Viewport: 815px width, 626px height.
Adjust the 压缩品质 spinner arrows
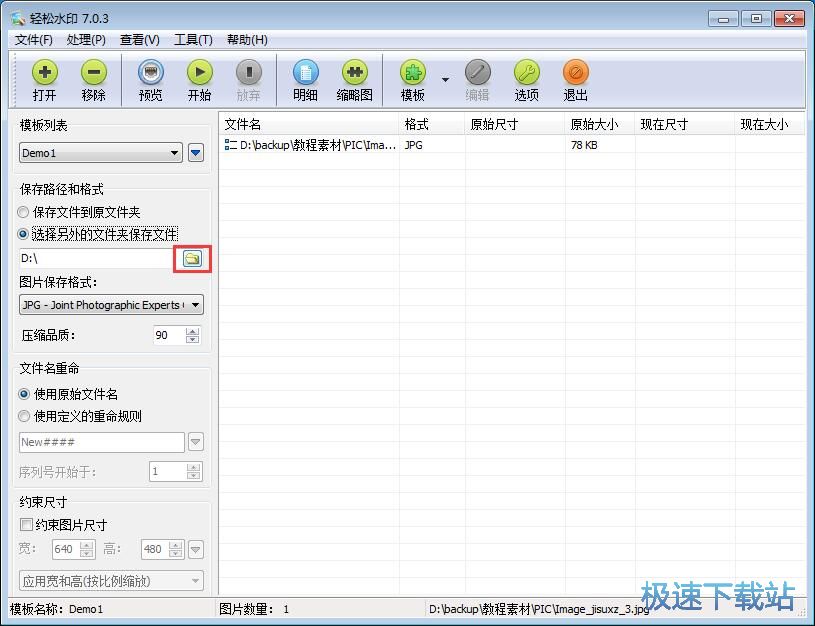[192, 335]
